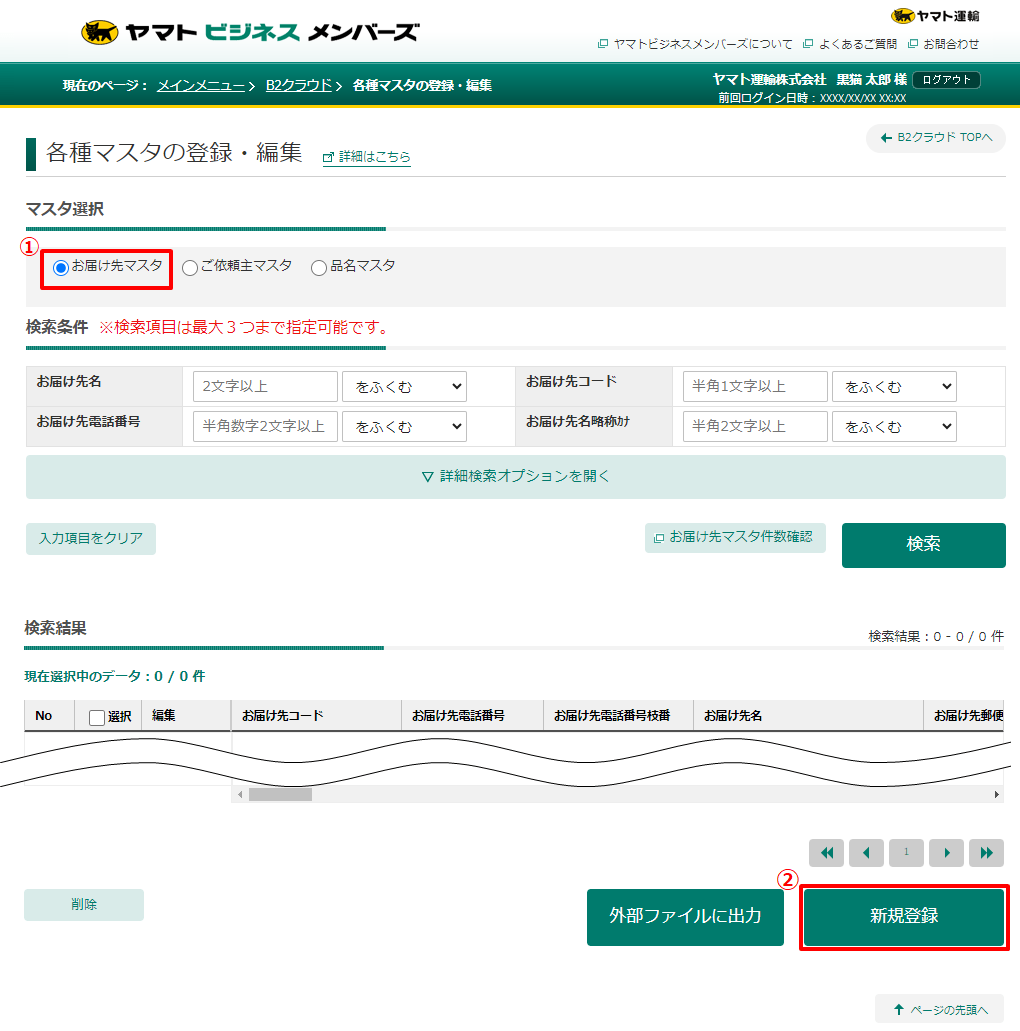Expand the 詳細検索オプションを開く section
Screen dimensions: 1020x1031
(513, 477)
